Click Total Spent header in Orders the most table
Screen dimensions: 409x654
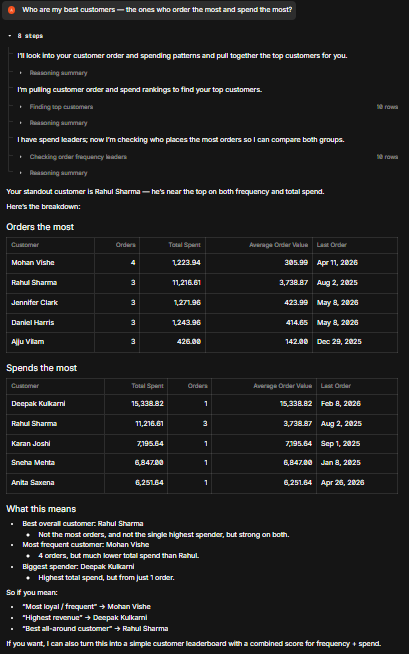tap(184, 245)
